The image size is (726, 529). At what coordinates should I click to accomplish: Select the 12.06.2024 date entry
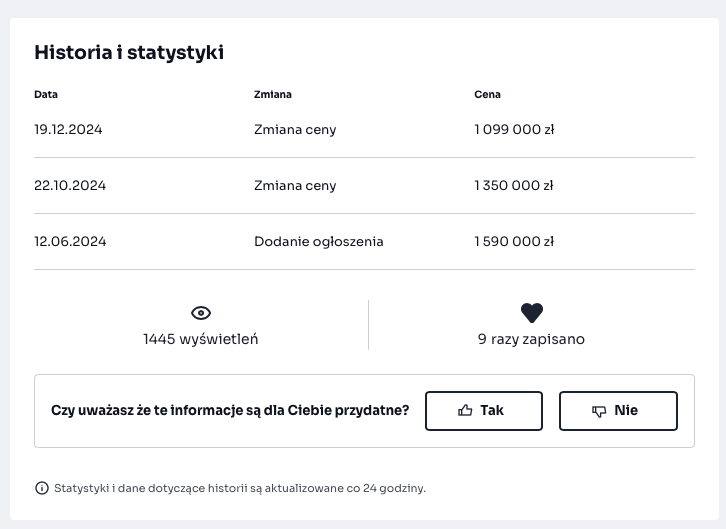70,242
